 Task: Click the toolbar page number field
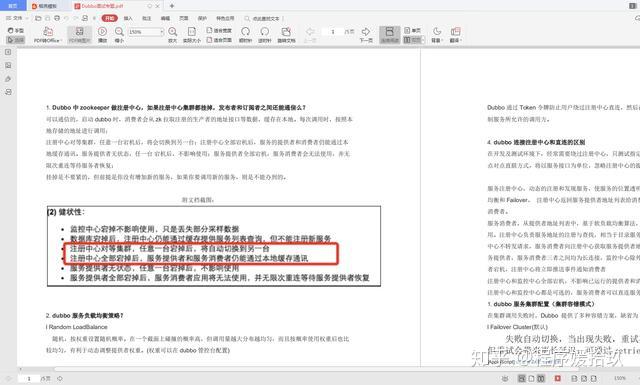click(x=333, y=31)
